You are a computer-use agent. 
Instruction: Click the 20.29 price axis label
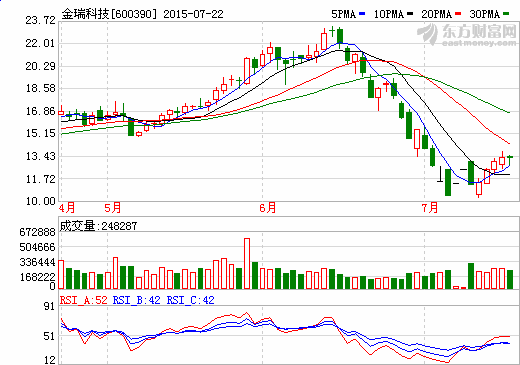(40, 66)
